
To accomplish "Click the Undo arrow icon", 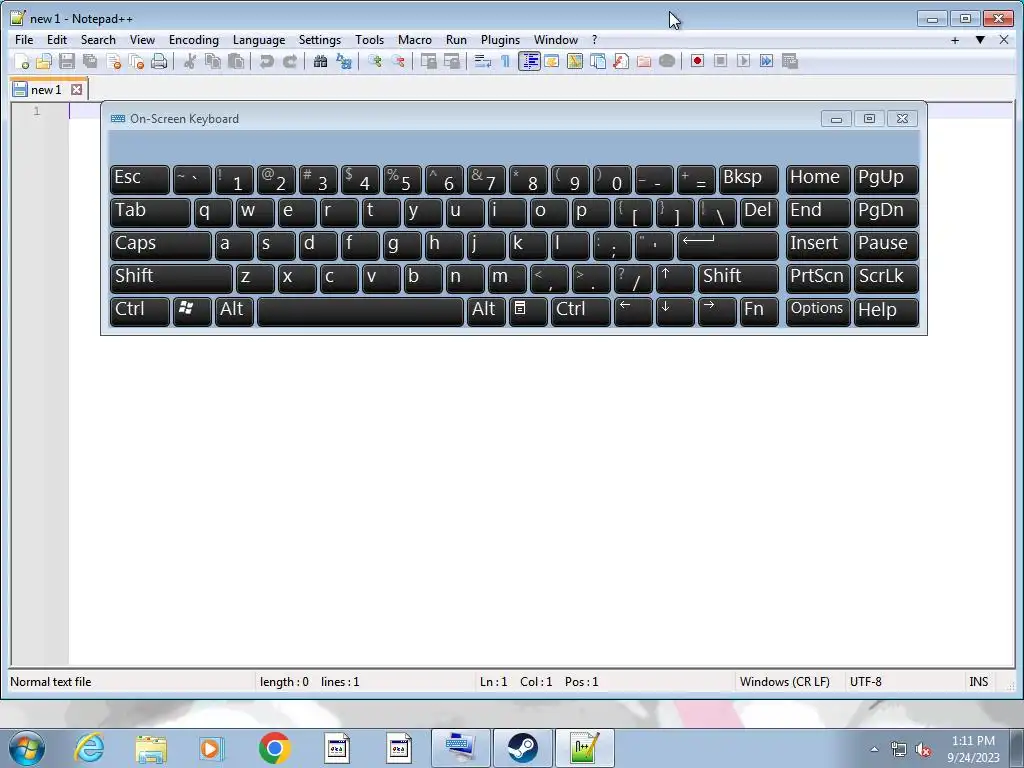I will coord(266,61).
